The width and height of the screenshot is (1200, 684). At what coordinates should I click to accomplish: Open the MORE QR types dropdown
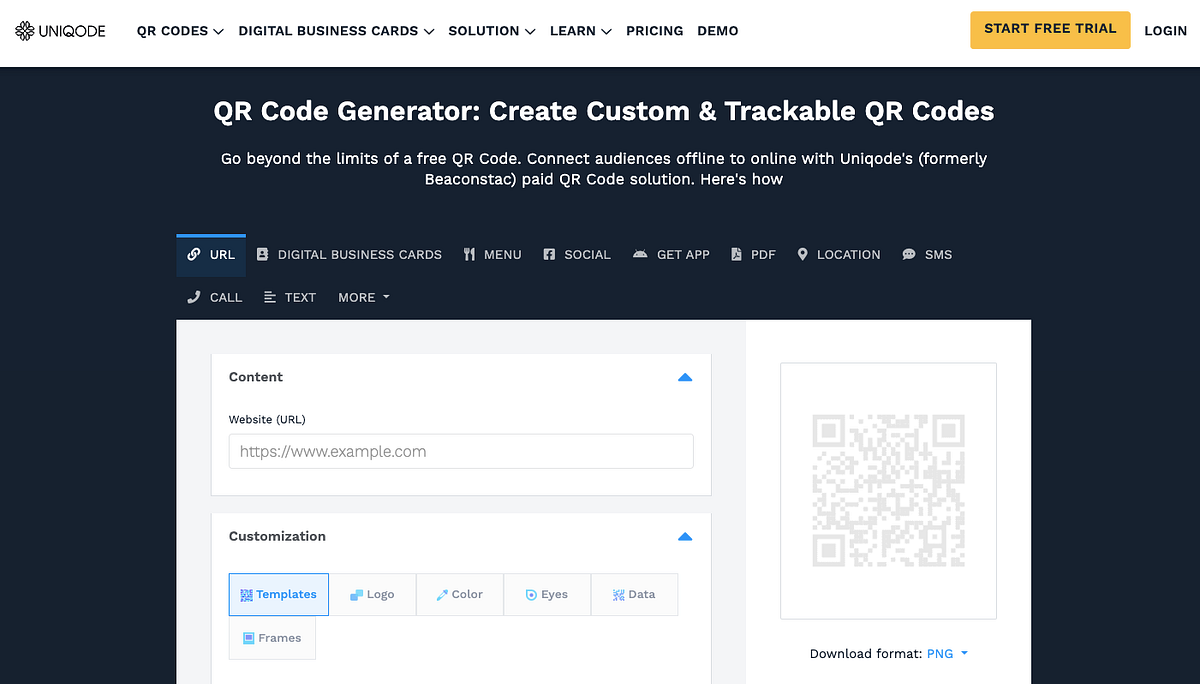[363, 297]
